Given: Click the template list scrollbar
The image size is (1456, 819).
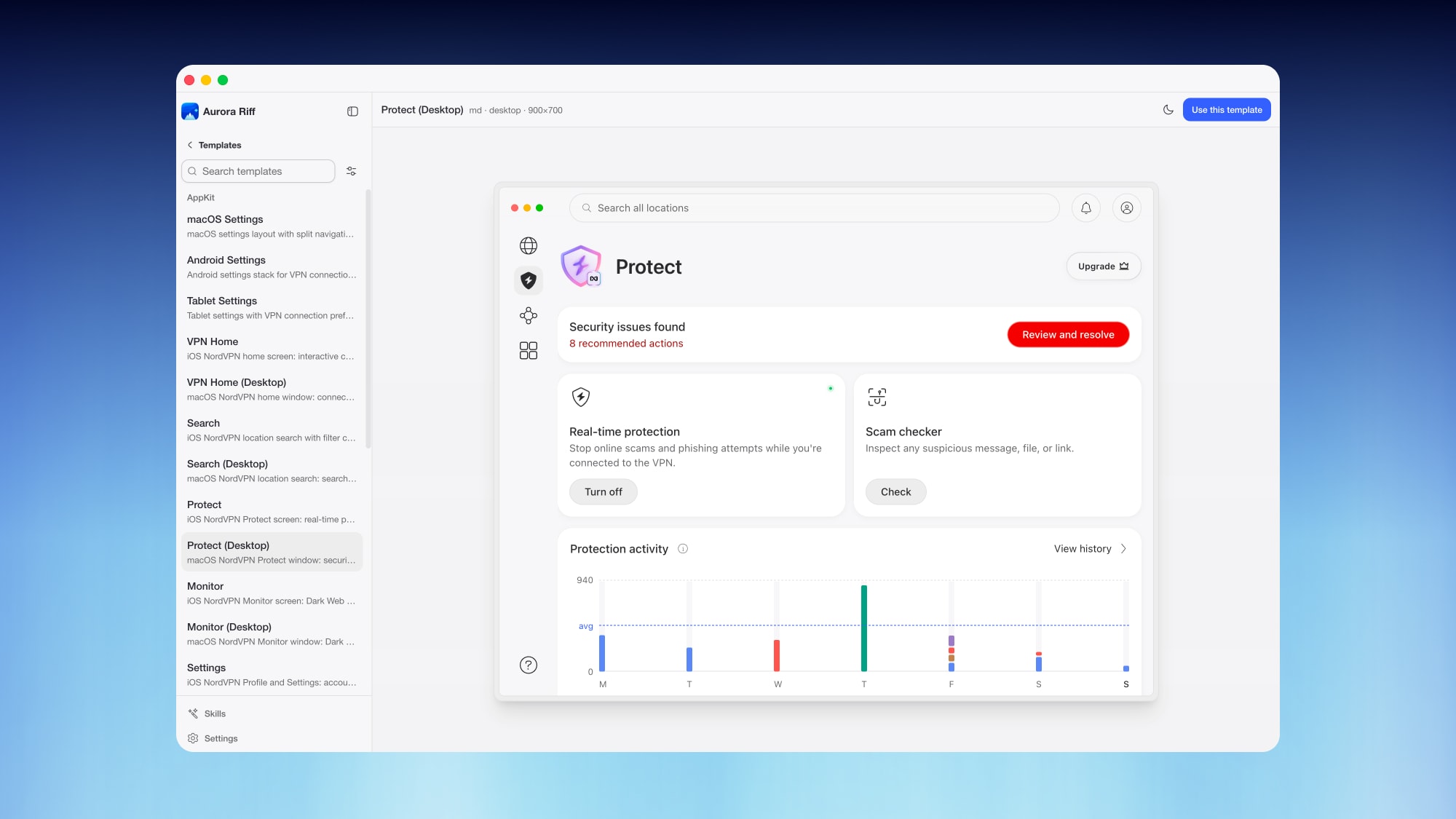Looking at the screenshot, I should [x=368, y=319].
